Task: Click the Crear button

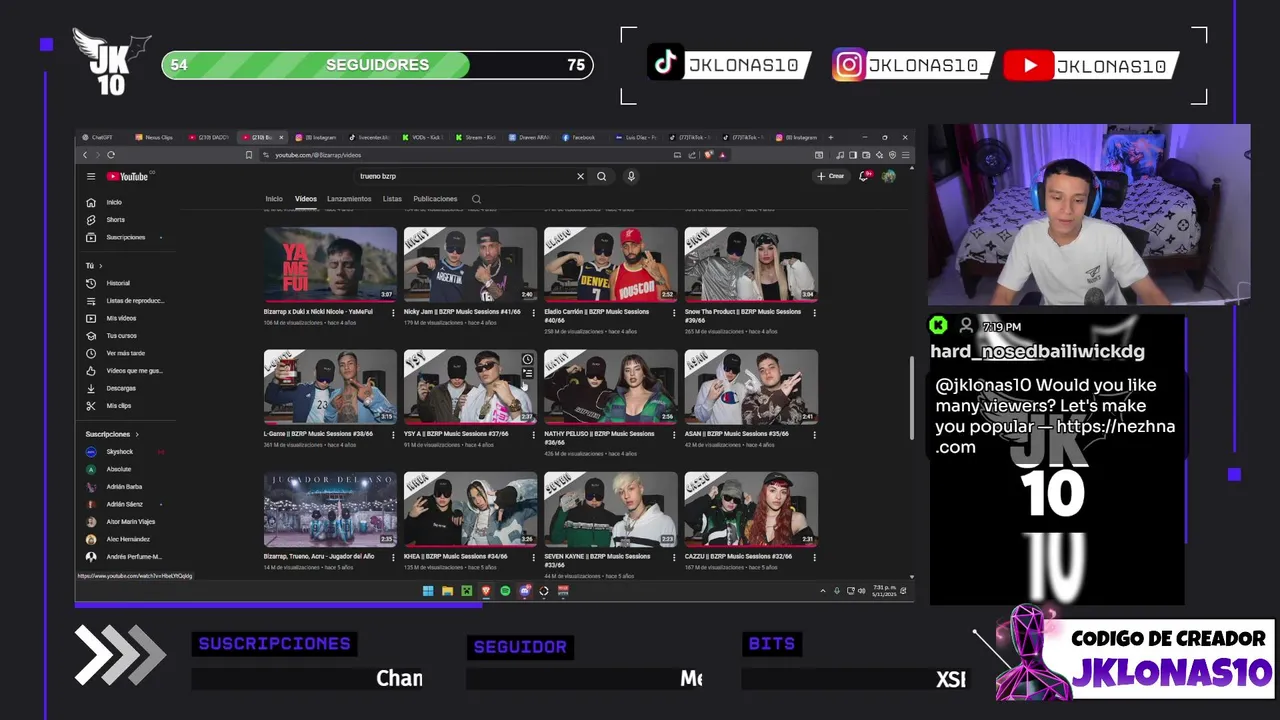Action: (x=831, y=176)
